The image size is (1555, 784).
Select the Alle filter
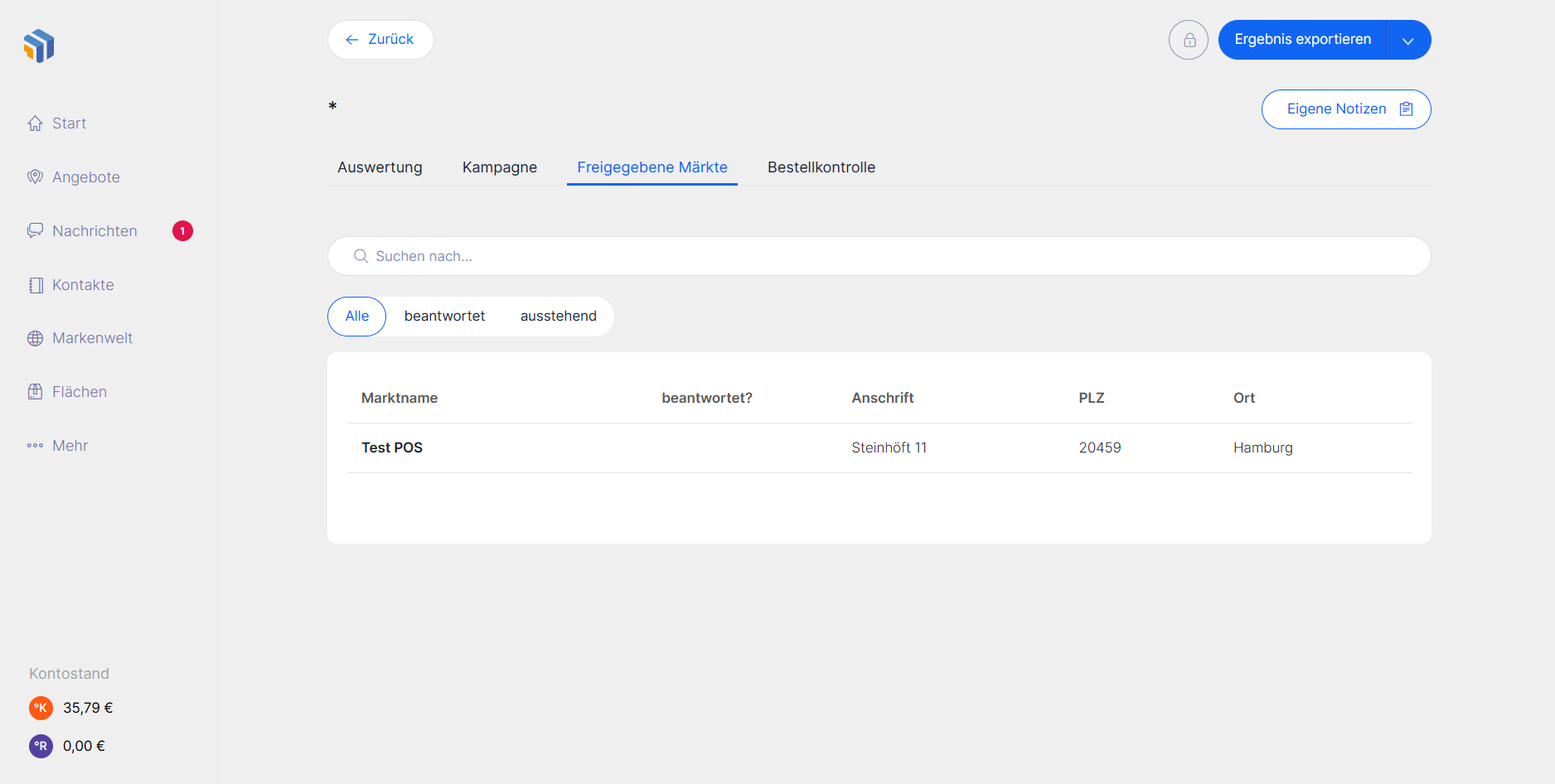pos(357,317)
